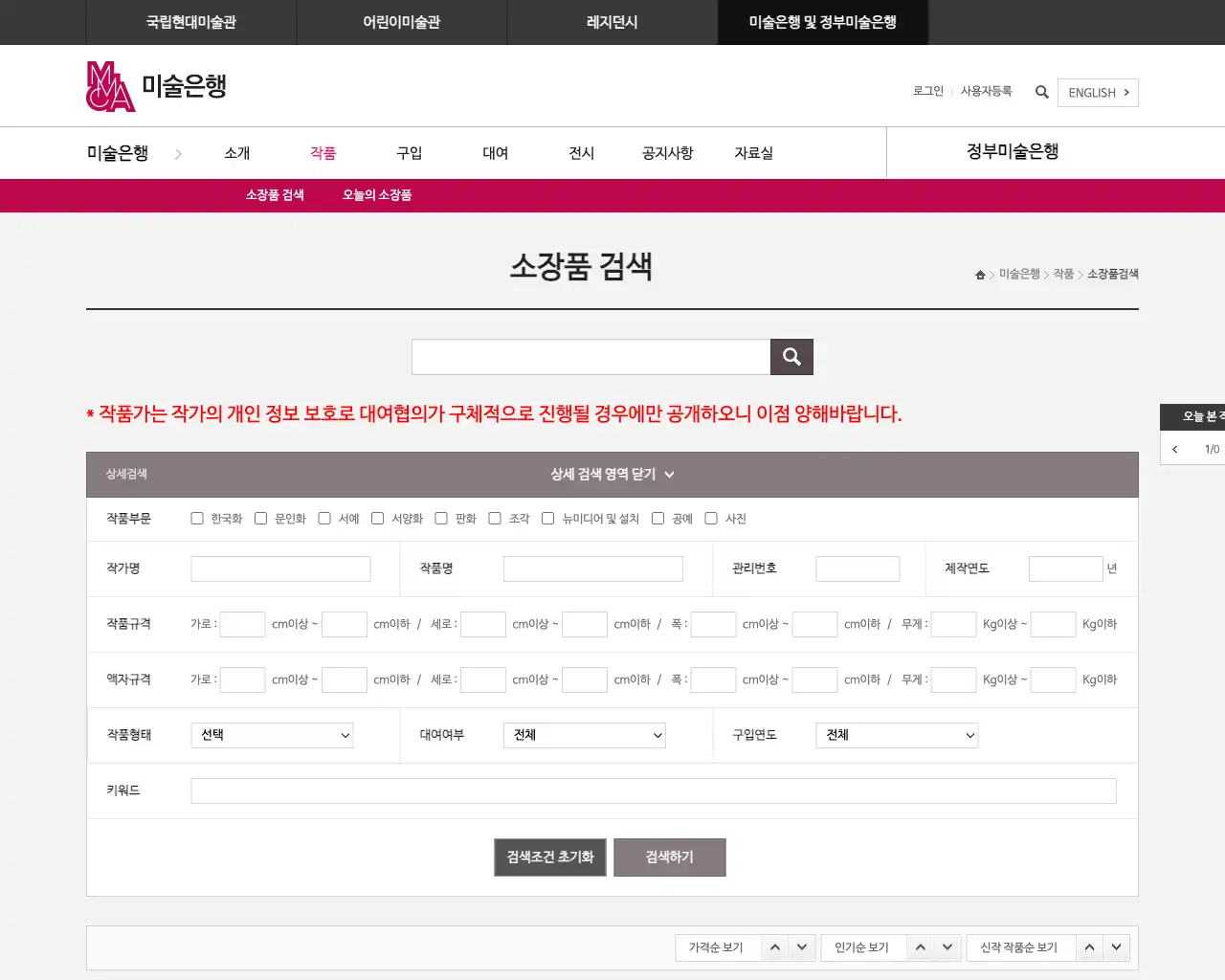Click the main collection search field
This screenshot has width=1225, height=980.
pos(591,357)
